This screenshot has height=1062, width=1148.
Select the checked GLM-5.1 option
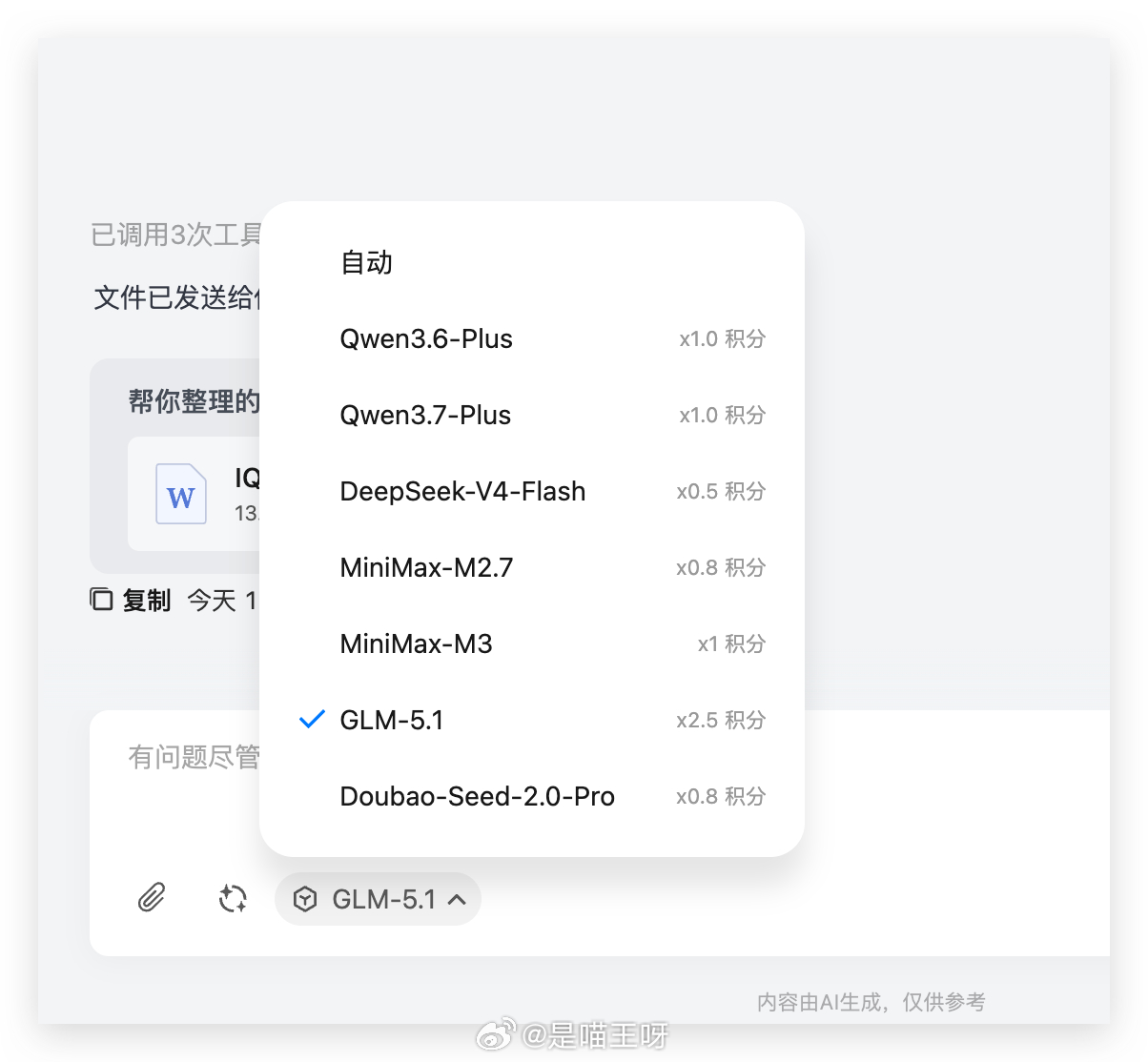(532, 720)
